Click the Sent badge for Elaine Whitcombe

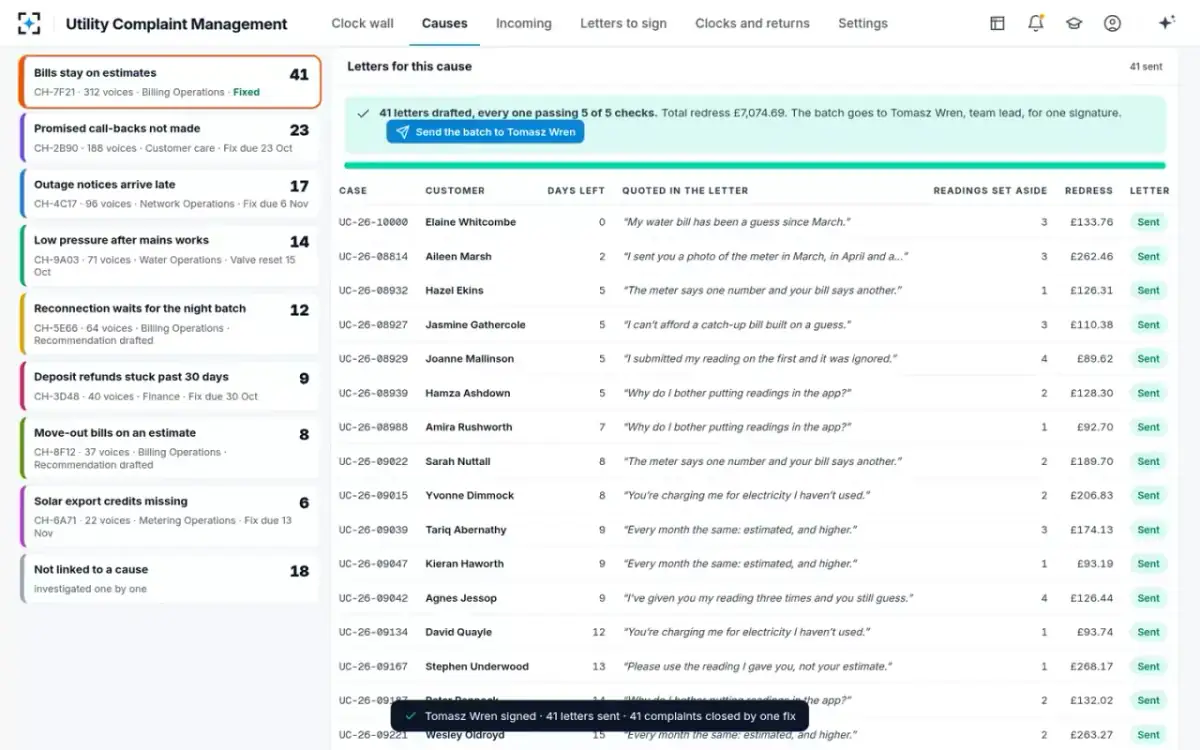pyautogui.click(x=1148, y=222)
